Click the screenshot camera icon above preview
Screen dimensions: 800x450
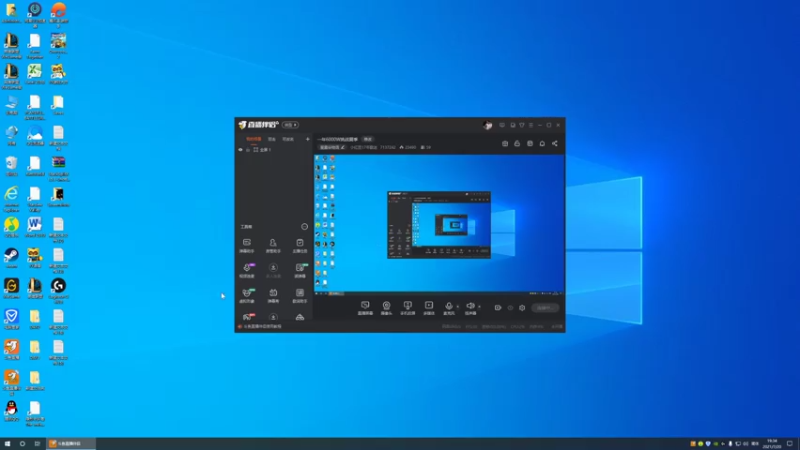click(505, 143)
